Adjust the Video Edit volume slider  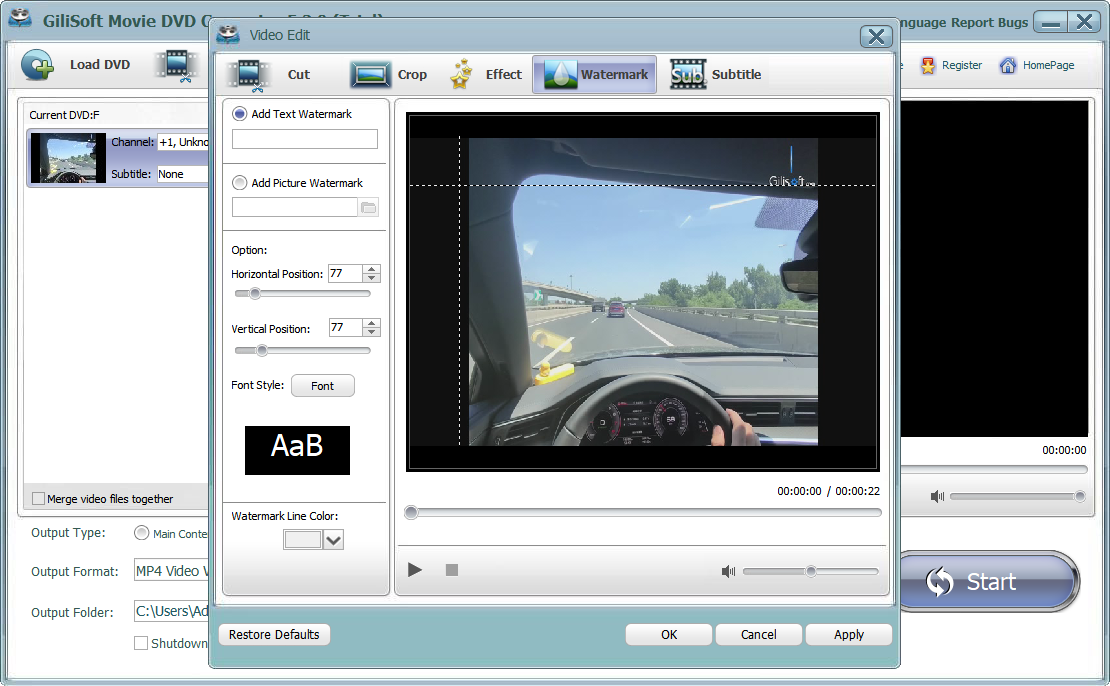pos(811,571)
